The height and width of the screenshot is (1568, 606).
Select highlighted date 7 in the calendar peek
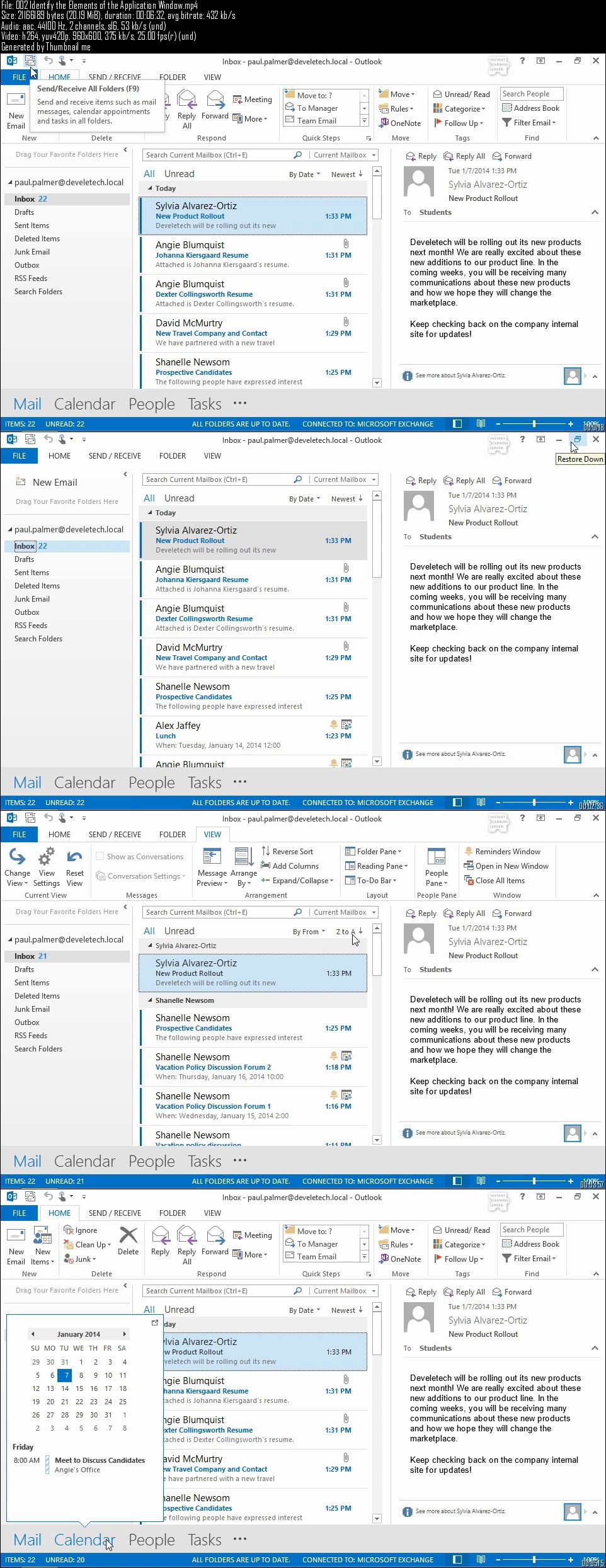64,1375
